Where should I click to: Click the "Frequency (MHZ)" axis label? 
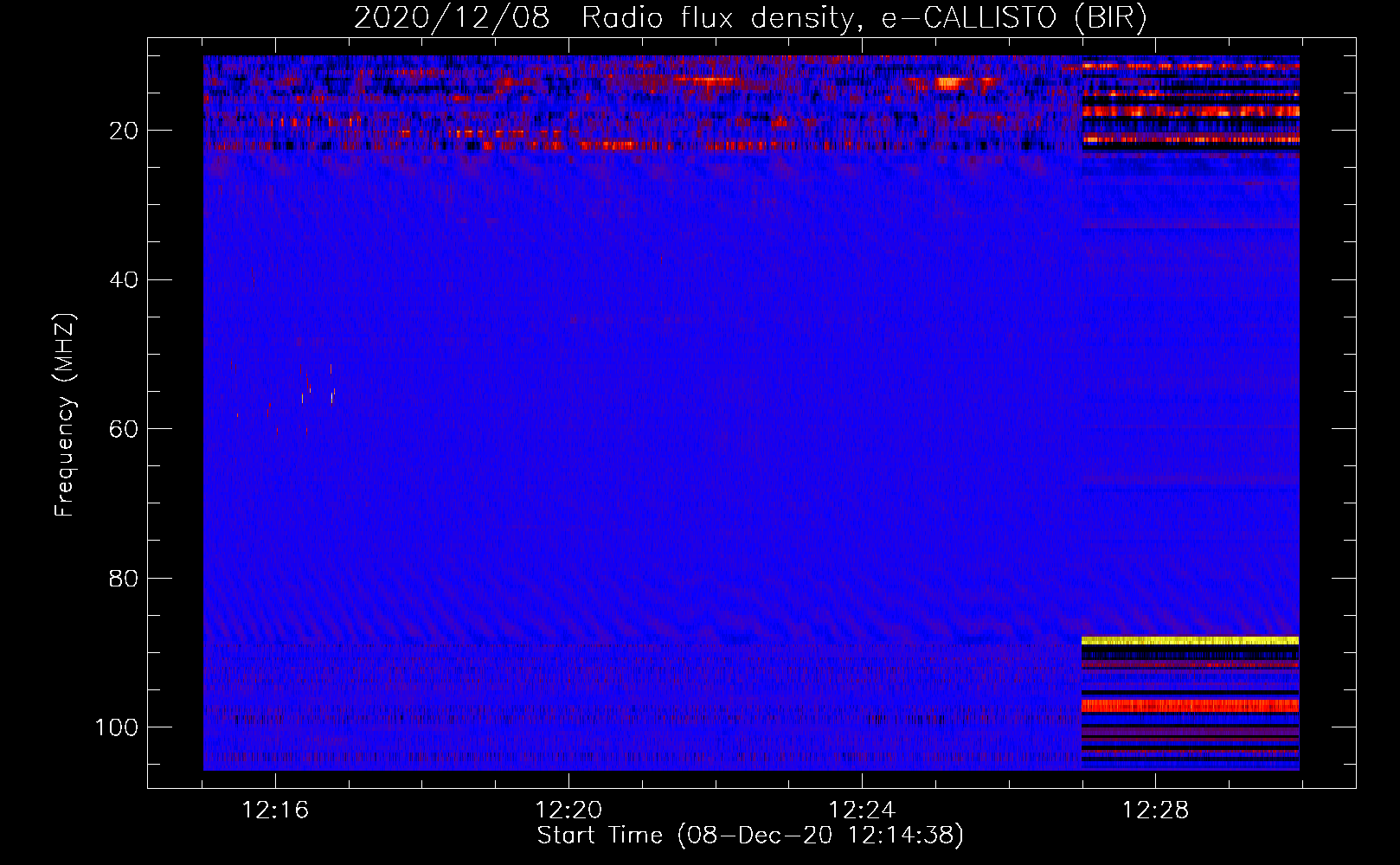tap(65, 415)
